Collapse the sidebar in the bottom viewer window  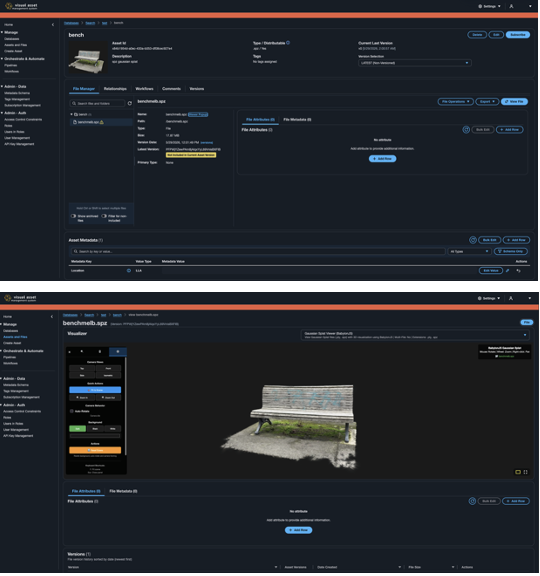pos(52,317)
